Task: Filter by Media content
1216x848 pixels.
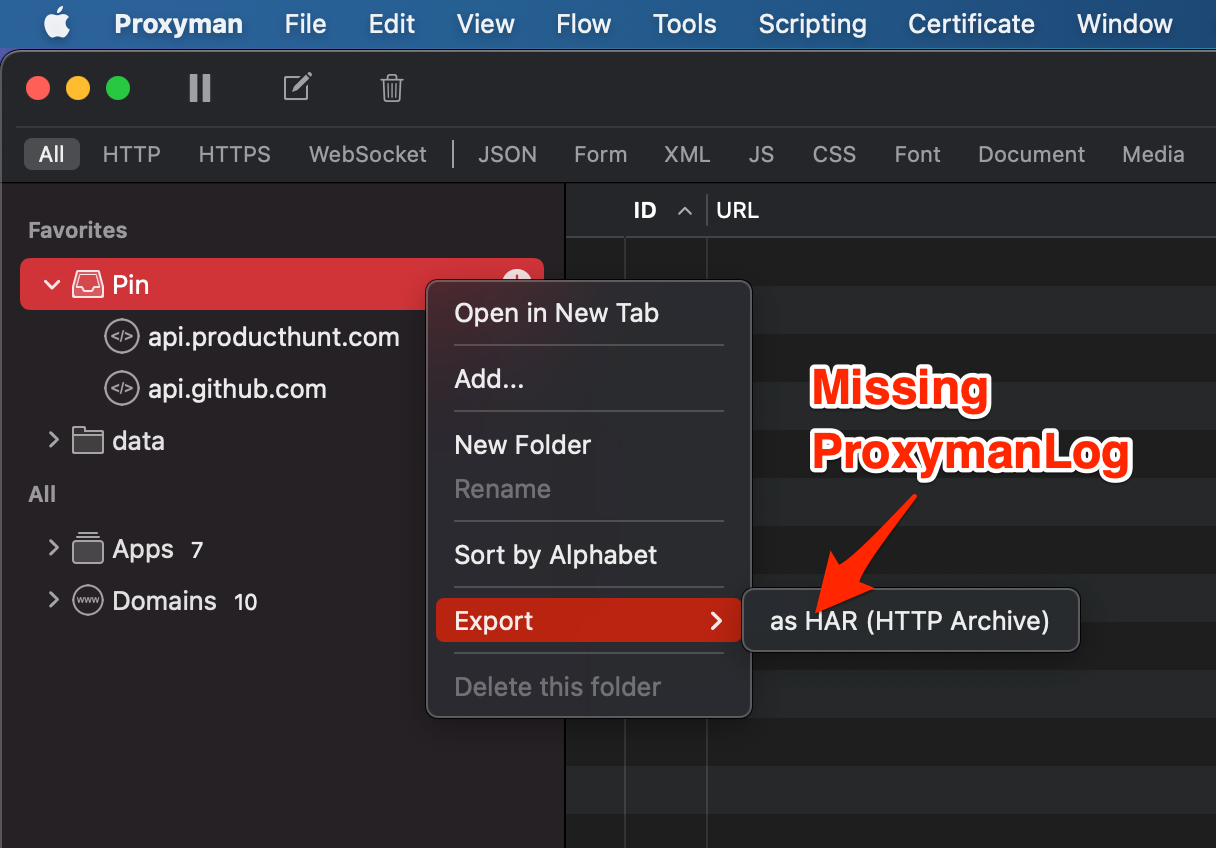Action: click(1153, 154)
